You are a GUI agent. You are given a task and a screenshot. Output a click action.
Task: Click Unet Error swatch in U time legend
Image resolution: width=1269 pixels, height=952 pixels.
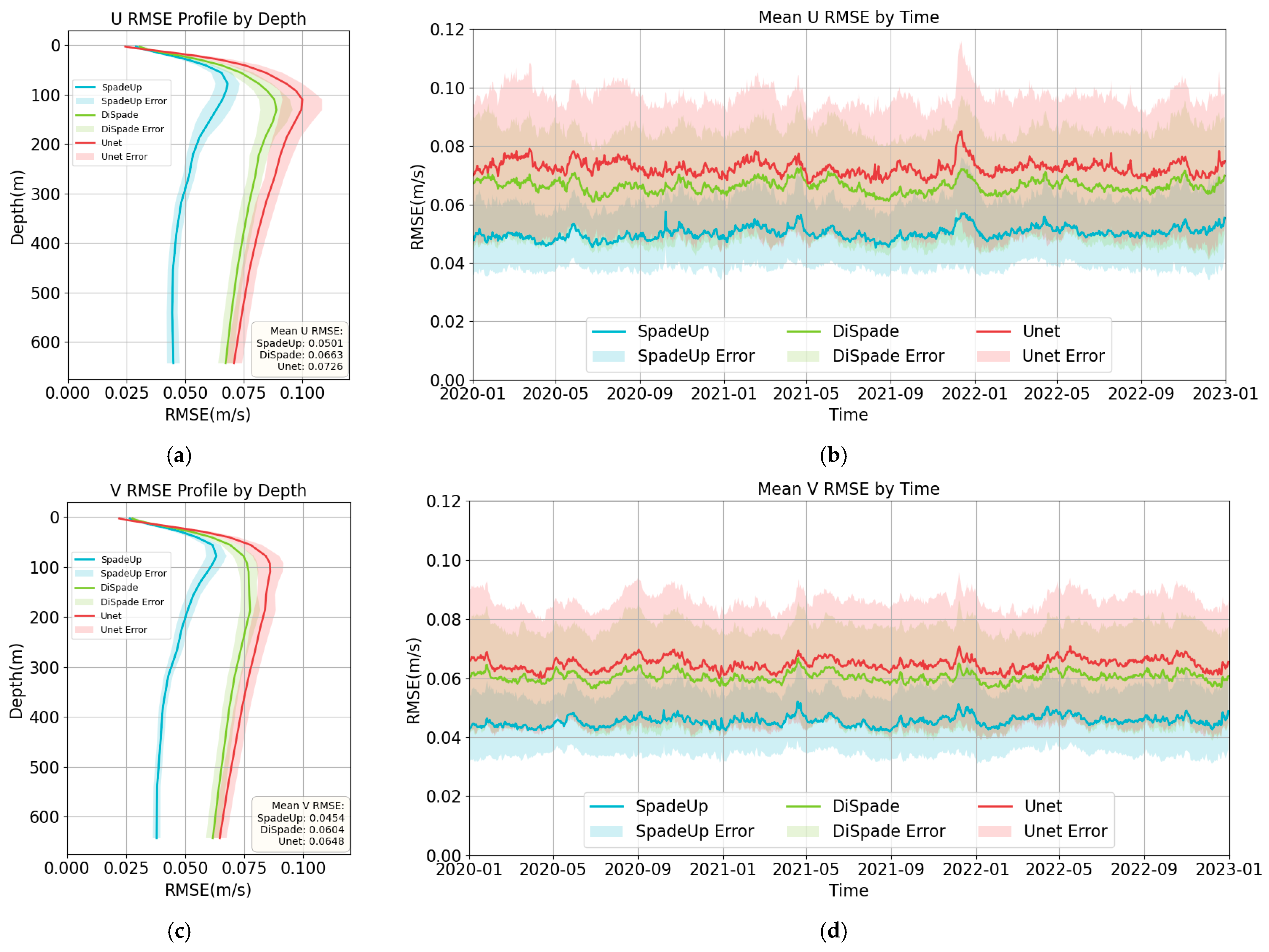993,356
